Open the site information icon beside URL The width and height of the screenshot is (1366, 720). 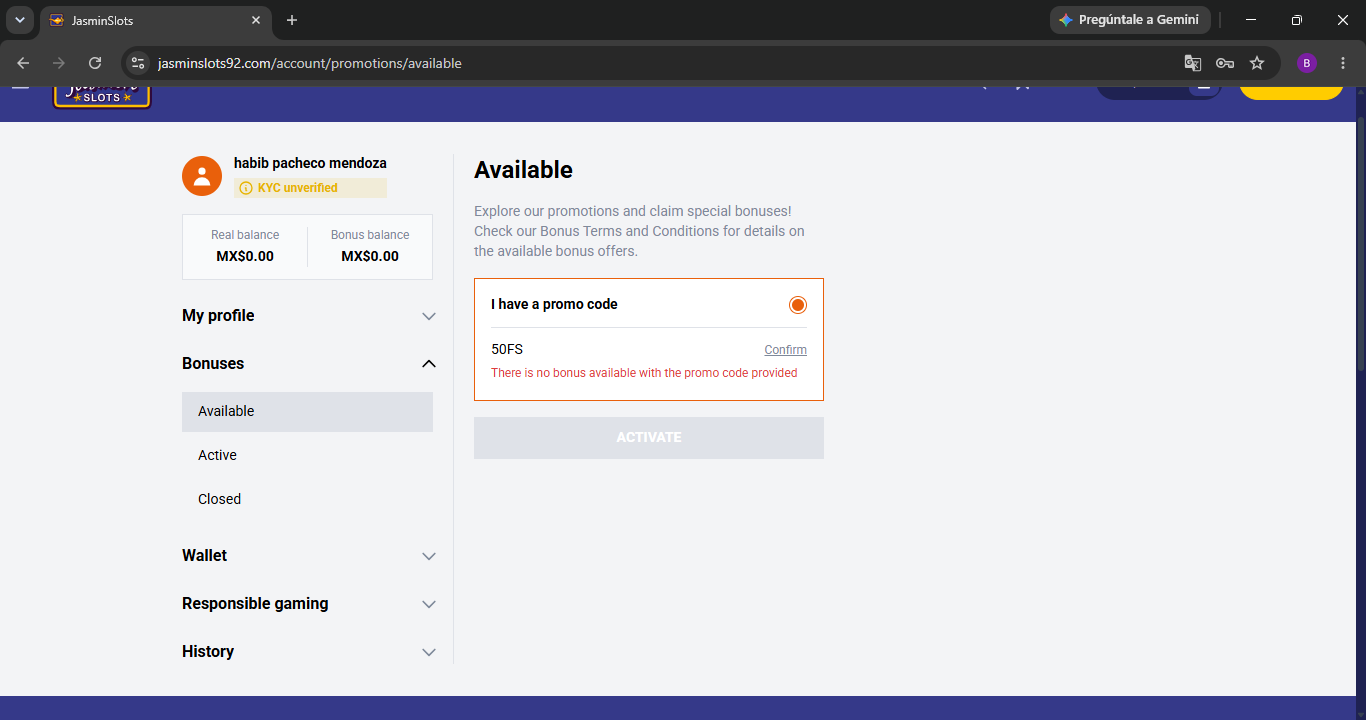tap(138, 63)
